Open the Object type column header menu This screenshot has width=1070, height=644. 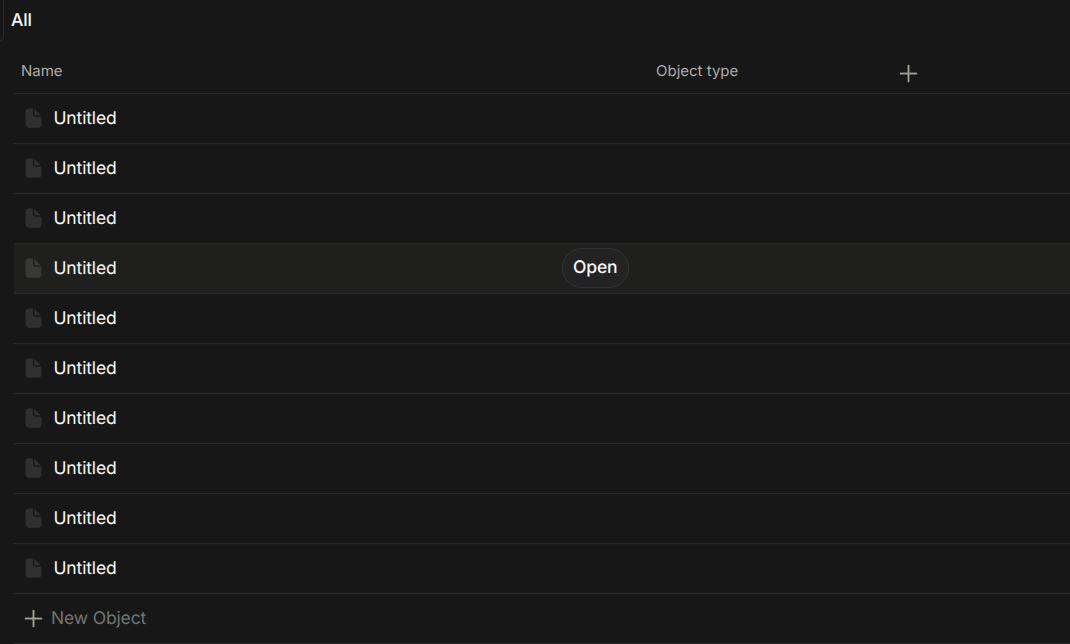click(x=697, y=71)
